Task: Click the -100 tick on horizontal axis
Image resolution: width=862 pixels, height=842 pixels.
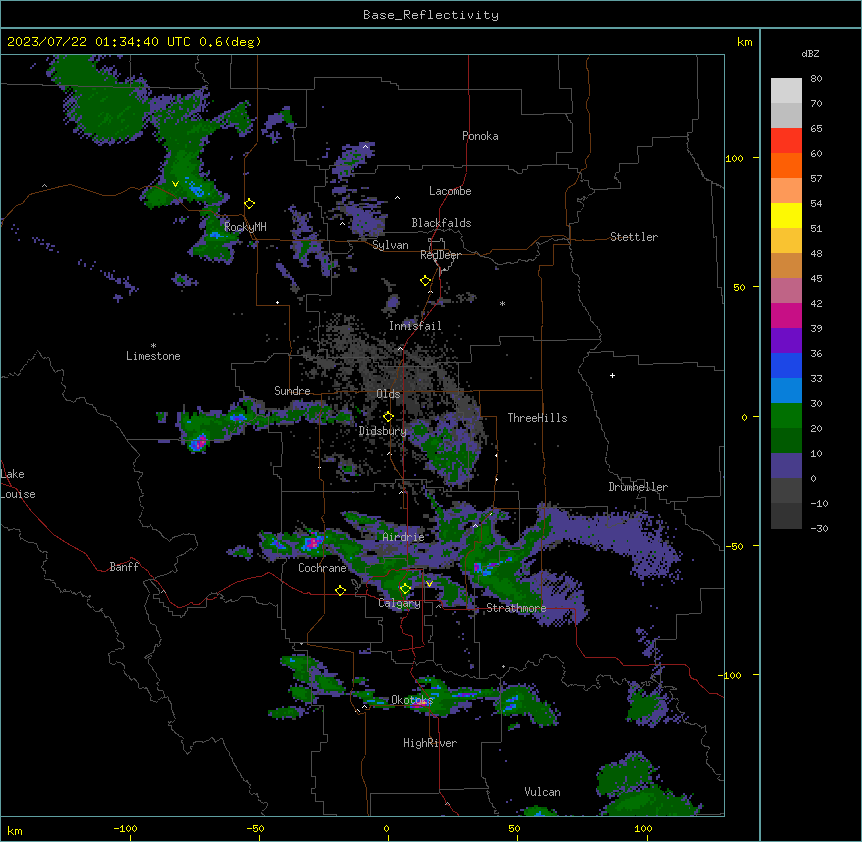Action: 125,828
